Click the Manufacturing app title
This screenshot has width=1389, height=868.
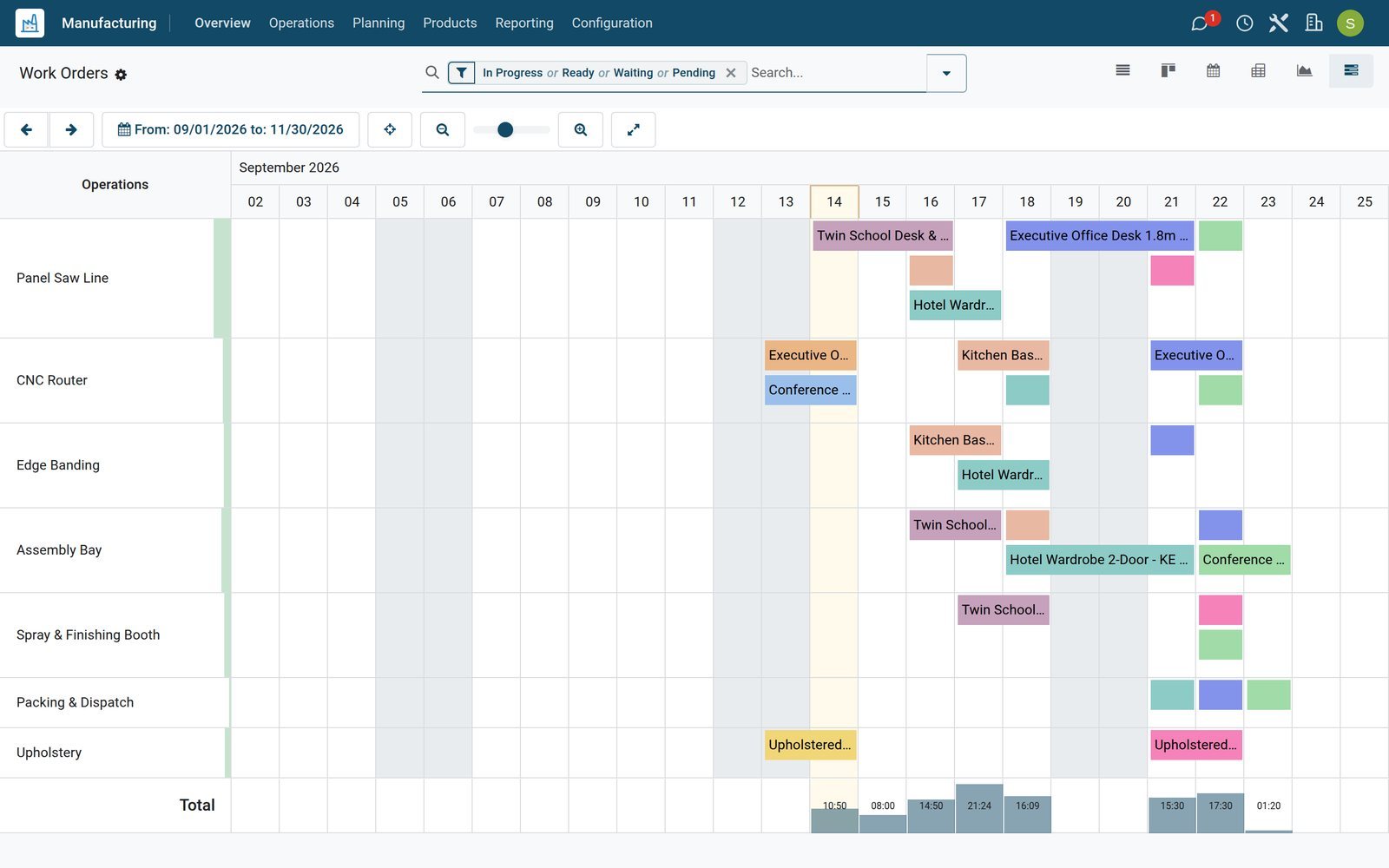click(109, 23)
